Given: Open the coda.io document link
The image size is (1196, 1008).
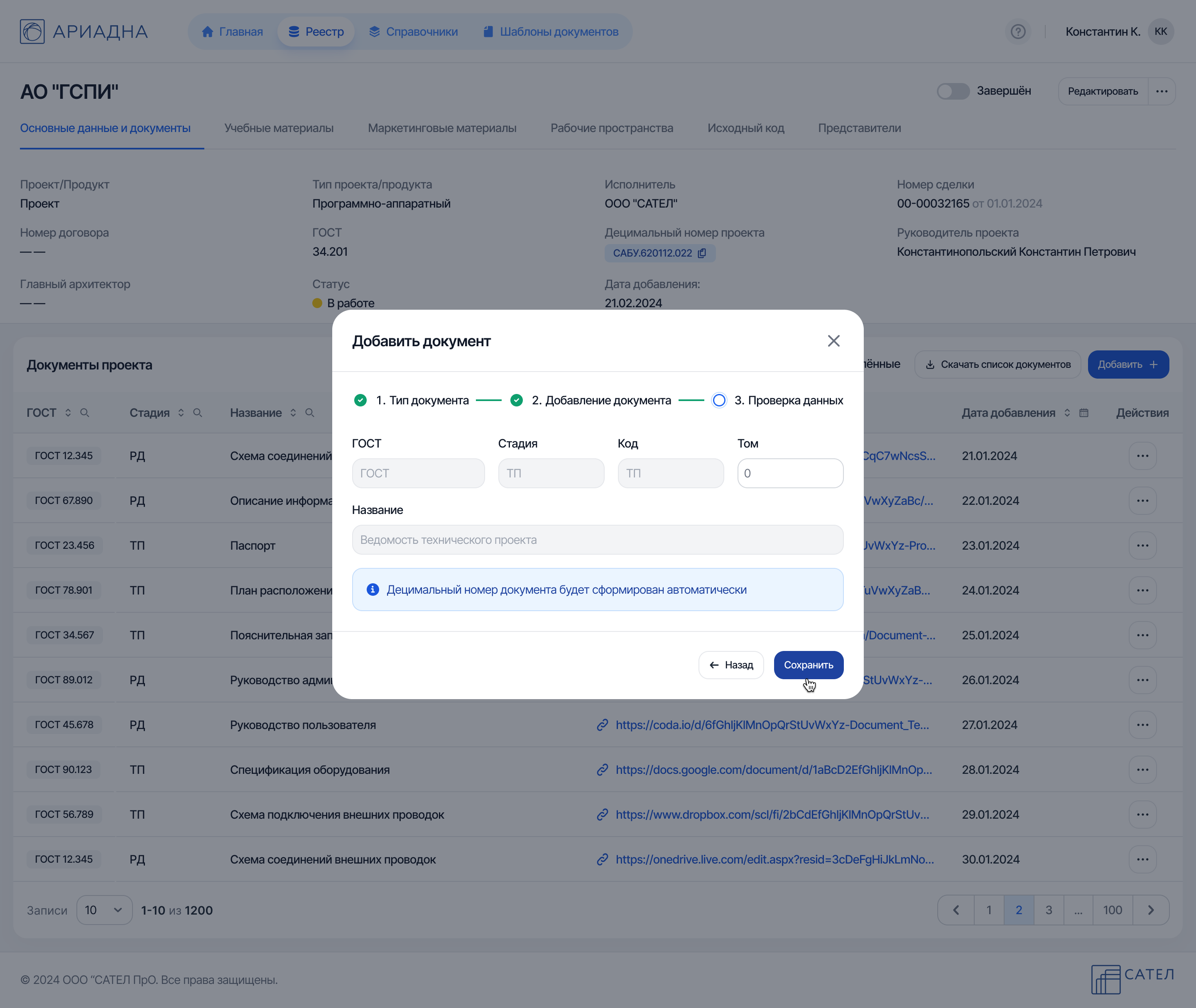Looking at the screenshot, I should point(772,725).
